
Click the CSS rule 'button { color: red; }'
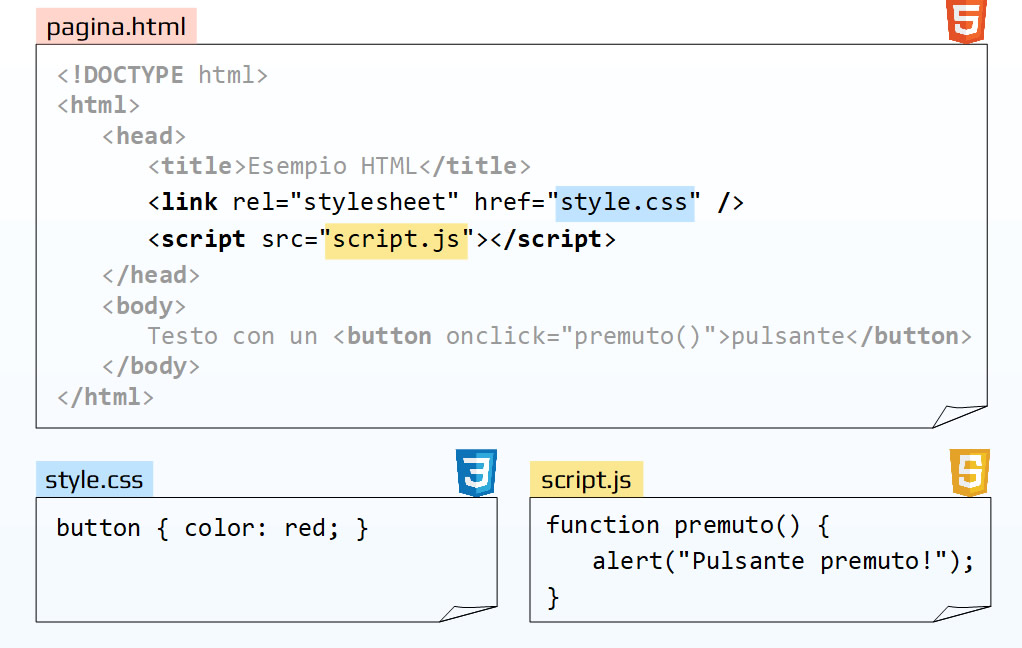tap(212, 528)
